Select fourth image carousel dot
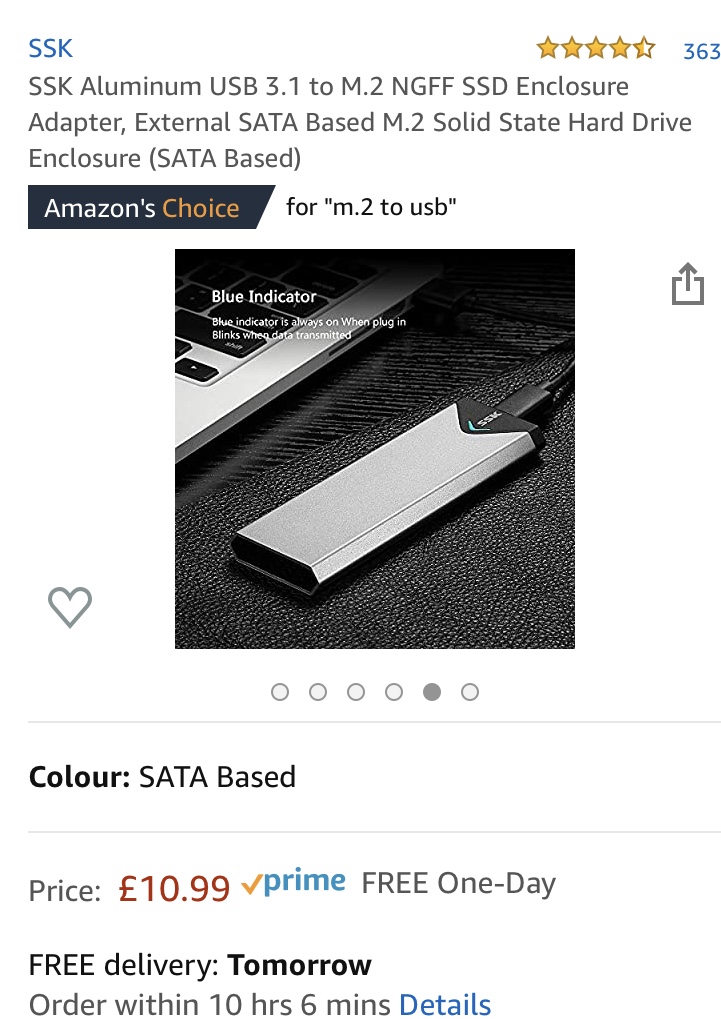The height and width of the screenshot is (1019, 721). tap(394, 692)
